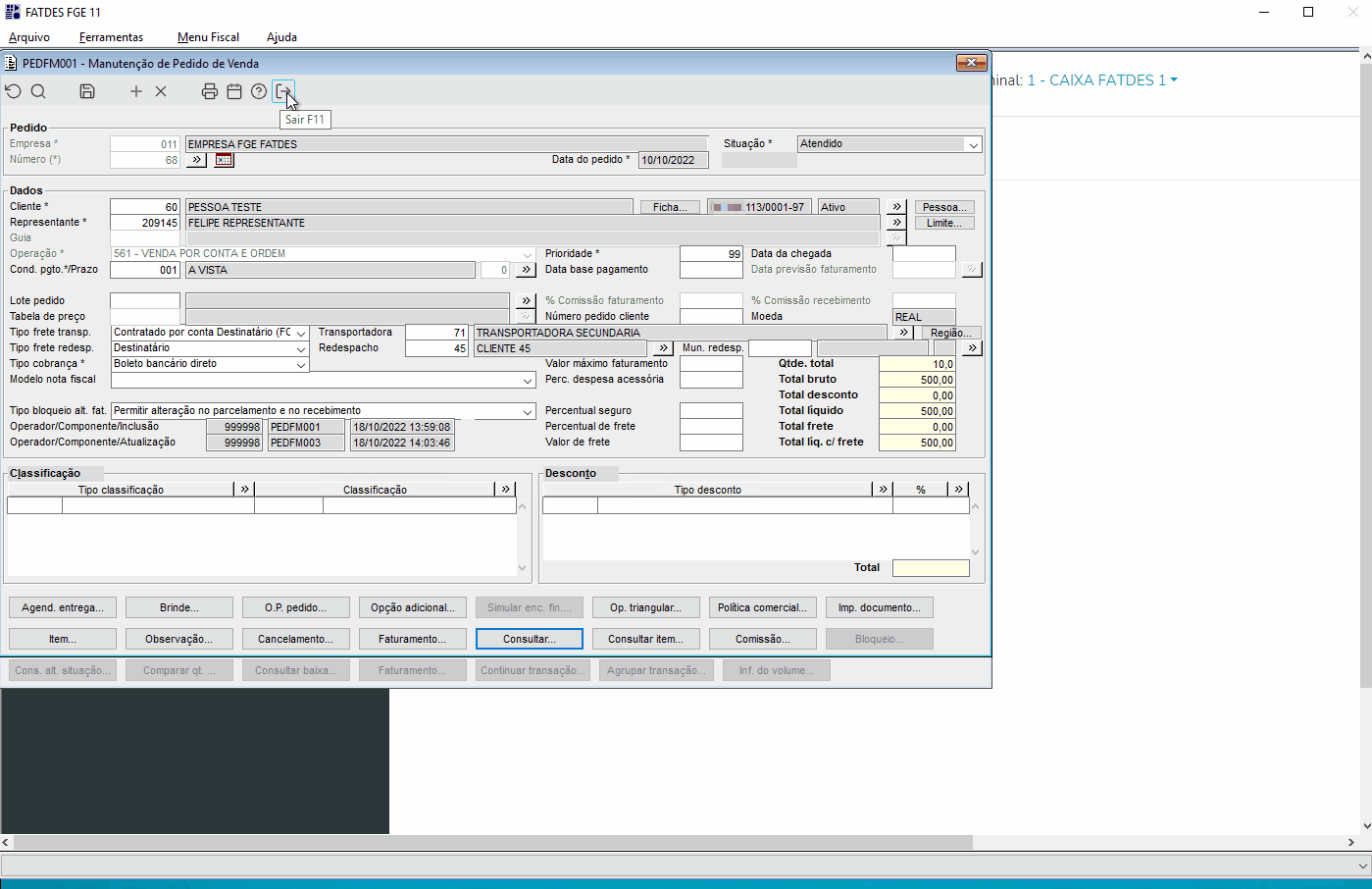The image size is (1372, 889).
Task: Click the undo/refresh arrow toolbar icon
Action: (x=13, y=91)
